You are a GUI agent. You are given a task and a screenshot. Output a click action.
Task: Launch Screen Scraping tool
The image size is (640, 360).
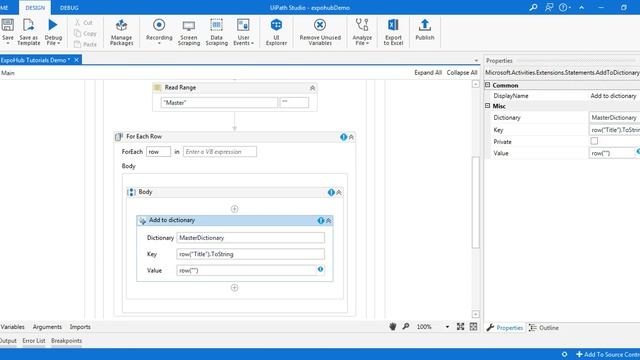click(189, 32)
